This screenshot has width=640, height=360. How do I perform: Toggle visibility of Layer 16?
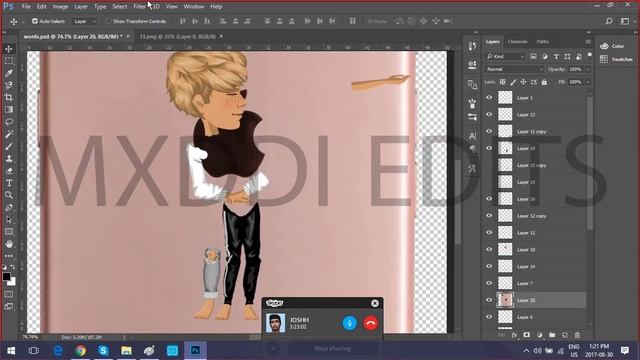pos(489,199)
